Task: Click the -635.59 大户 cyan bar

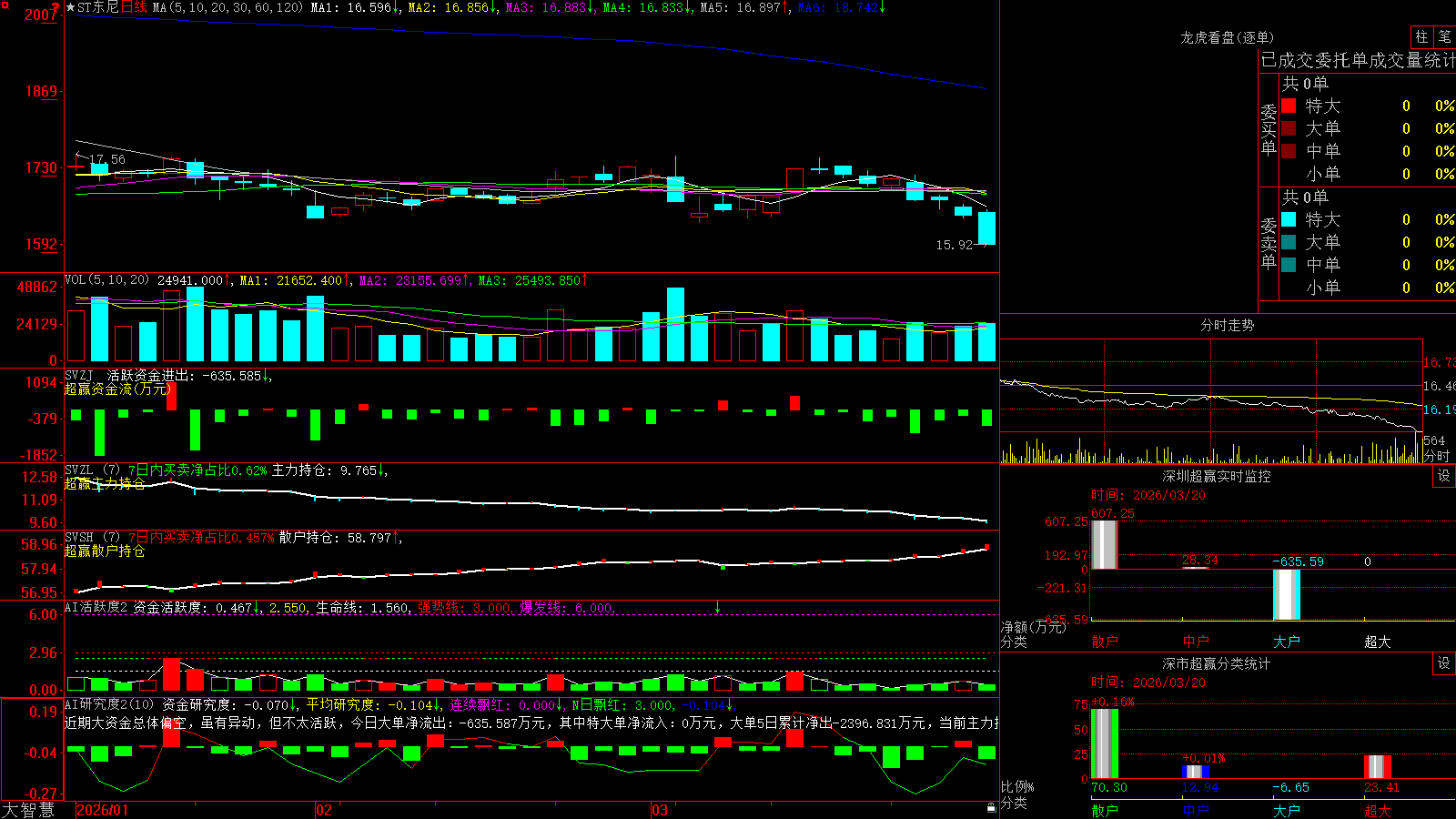Action: pyautogui.click(x=1287, y=595)
